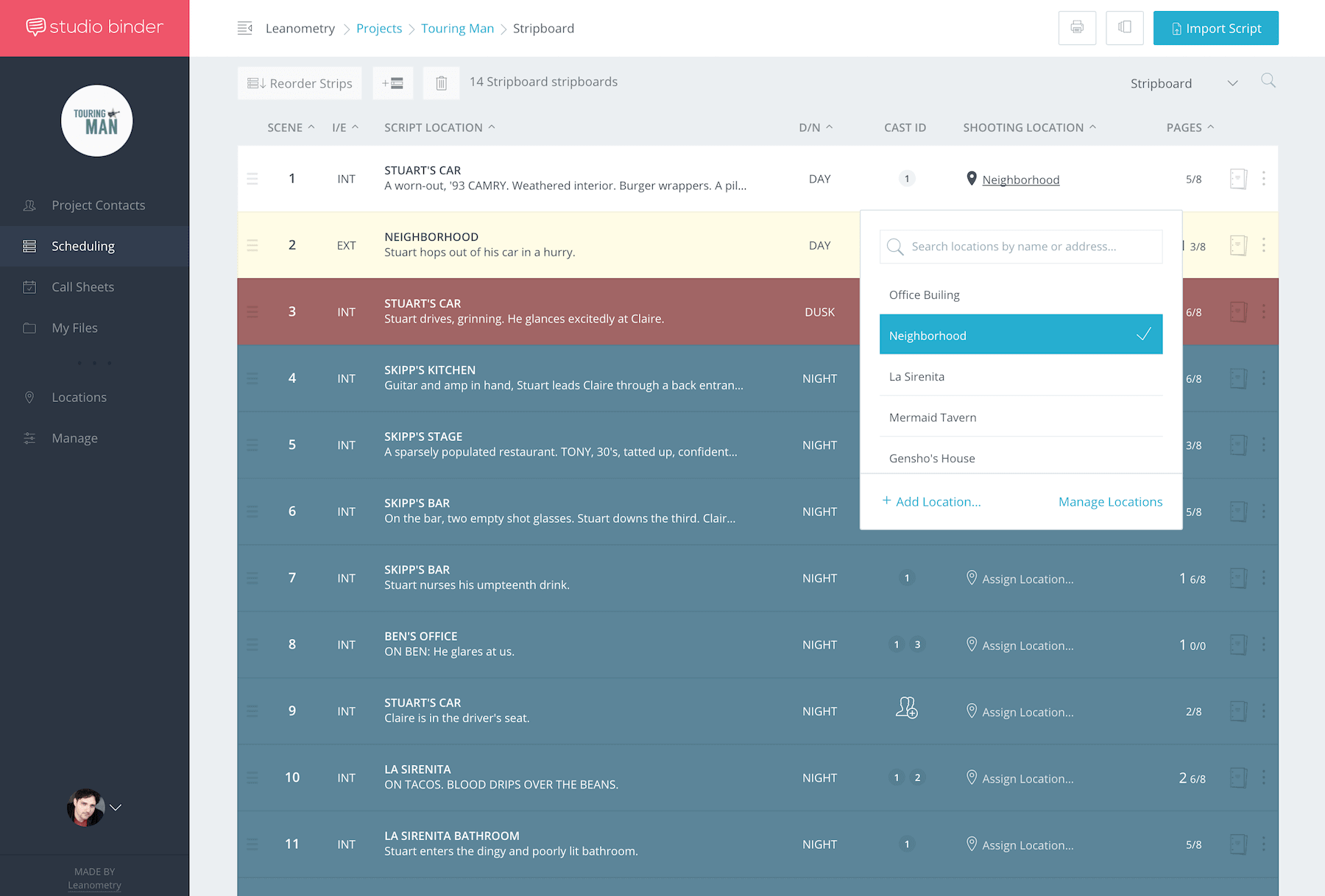Choose Gensho's House from the location list

point(1020,458)
